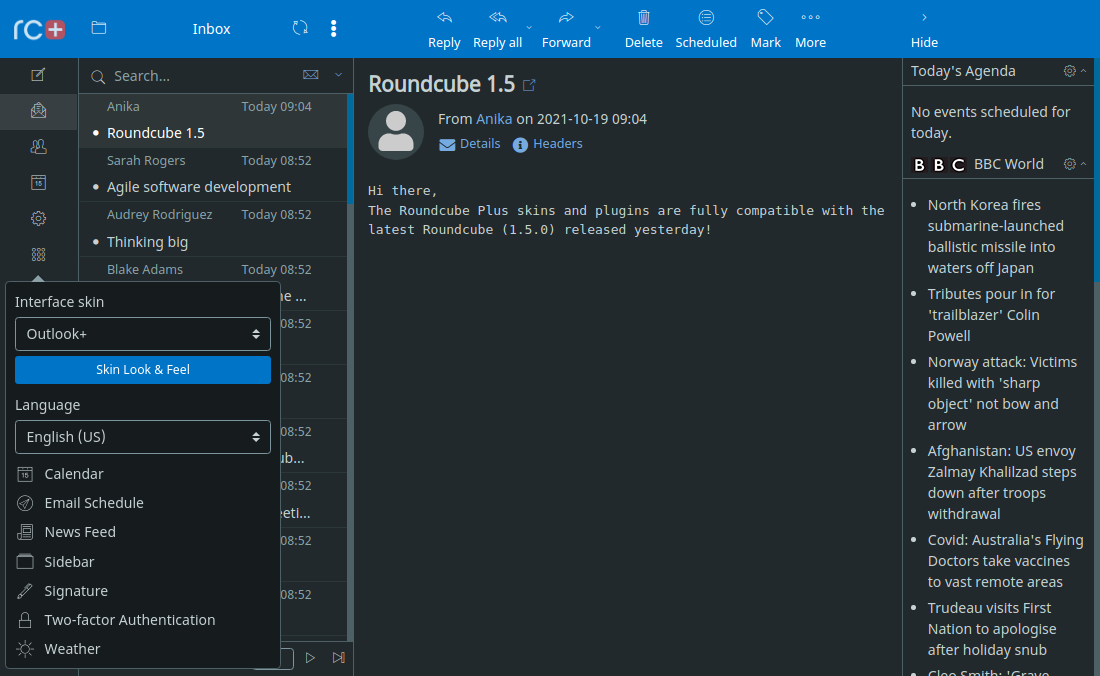The width and height of the screenshot is (1100, 676).
Task: Open the Norway attack headline
Action: [1002, 393]
